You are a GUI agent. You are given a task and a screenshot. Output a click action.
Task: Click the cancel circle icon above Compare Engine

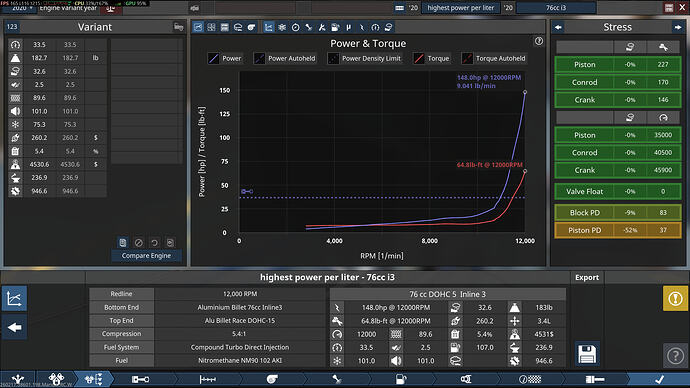click(139, 242)
